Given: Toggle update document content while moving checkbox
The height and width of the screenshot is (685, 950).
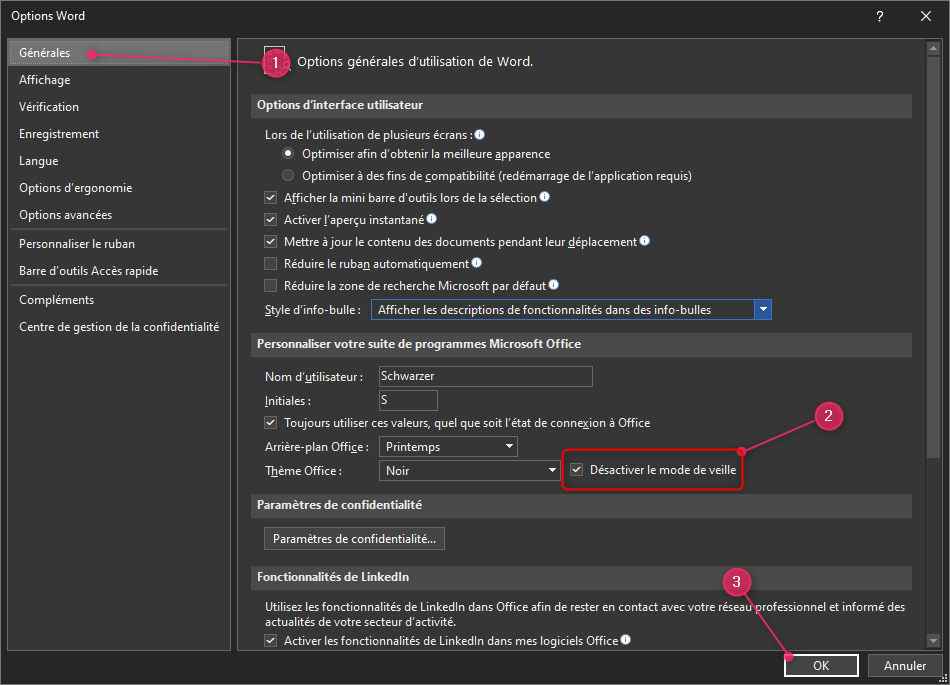Looking at the screenshot, I should click(x=270, y=241).
